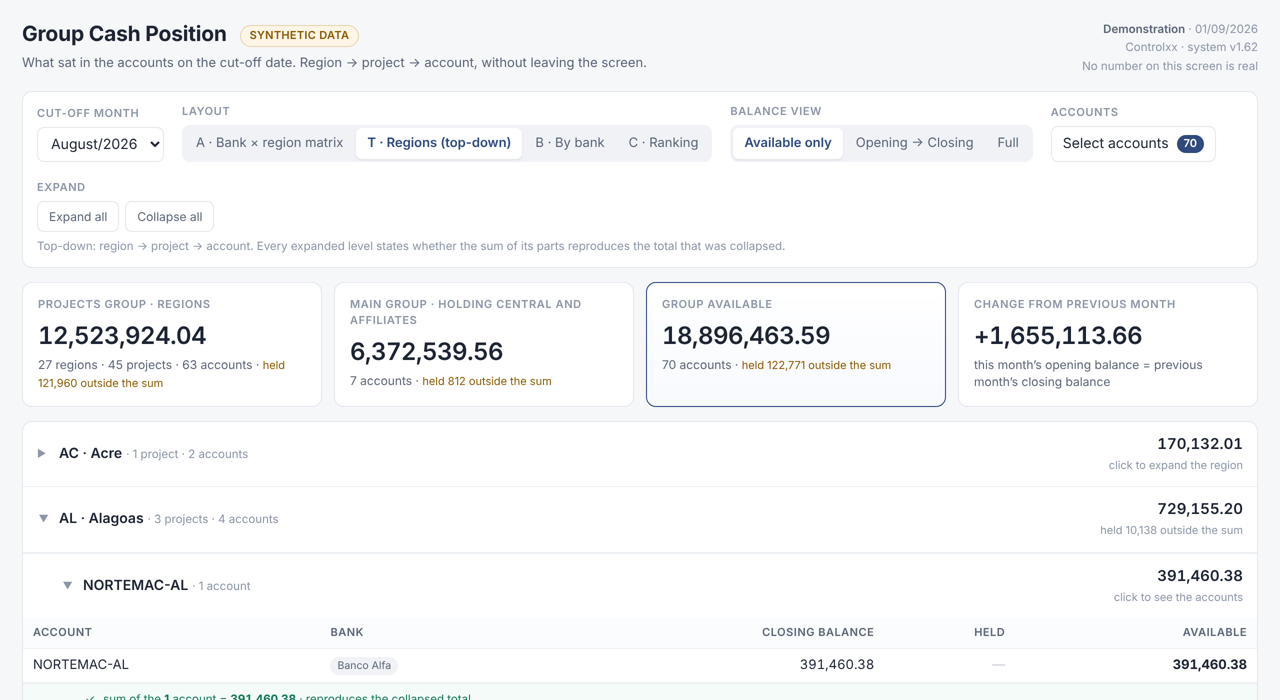Select the Projects Group · Regions card
Viewport: 1280px width, 700px height.
pos(172,344)
